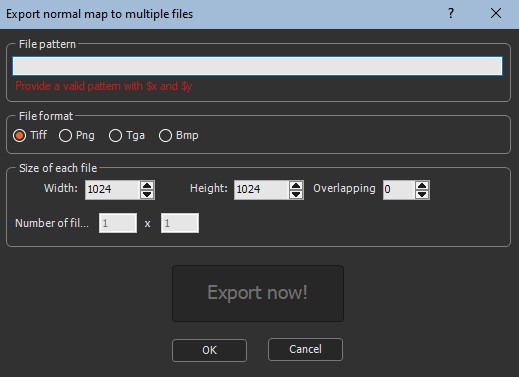This screenshot has height=377, width=519.
Task: Select the Png file format
Action: pyautogui.click(x=77, y=135)
